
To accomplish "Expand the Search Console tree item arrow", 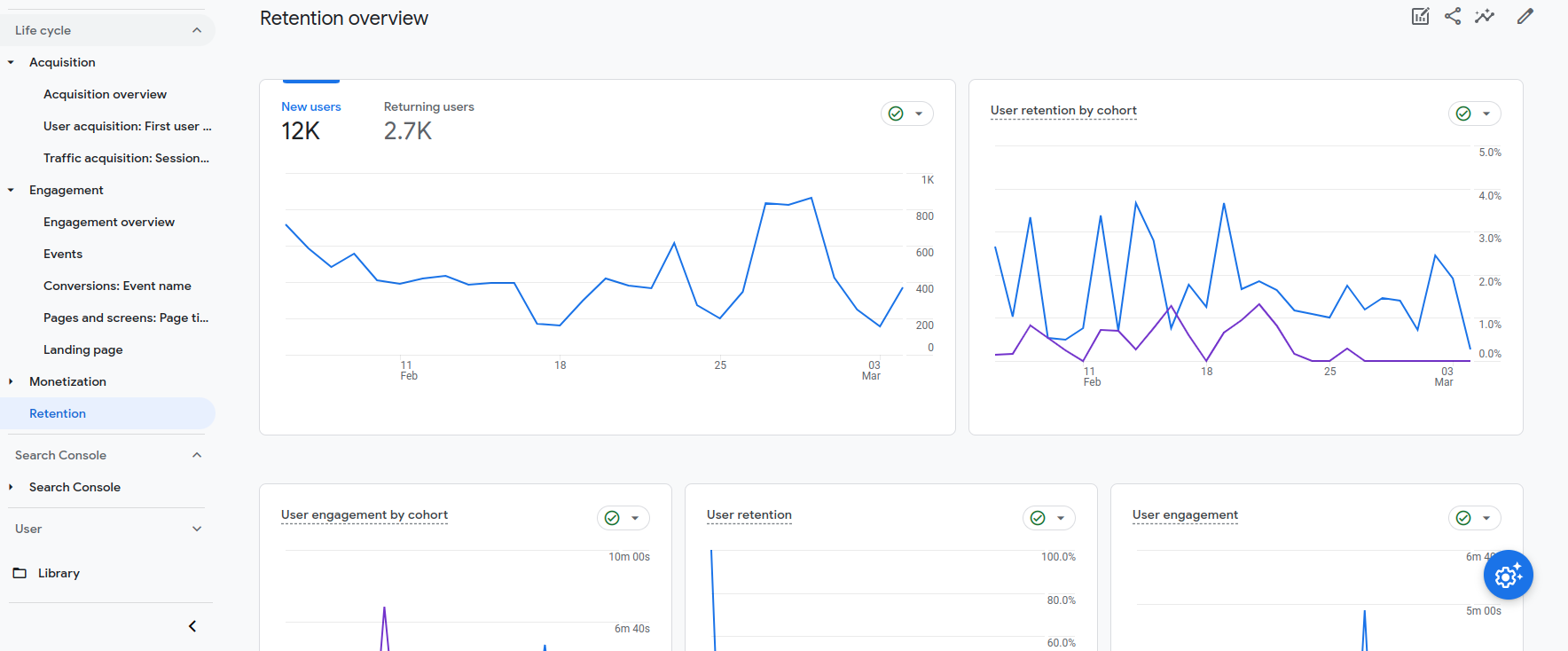I will [x=11, y=487].
